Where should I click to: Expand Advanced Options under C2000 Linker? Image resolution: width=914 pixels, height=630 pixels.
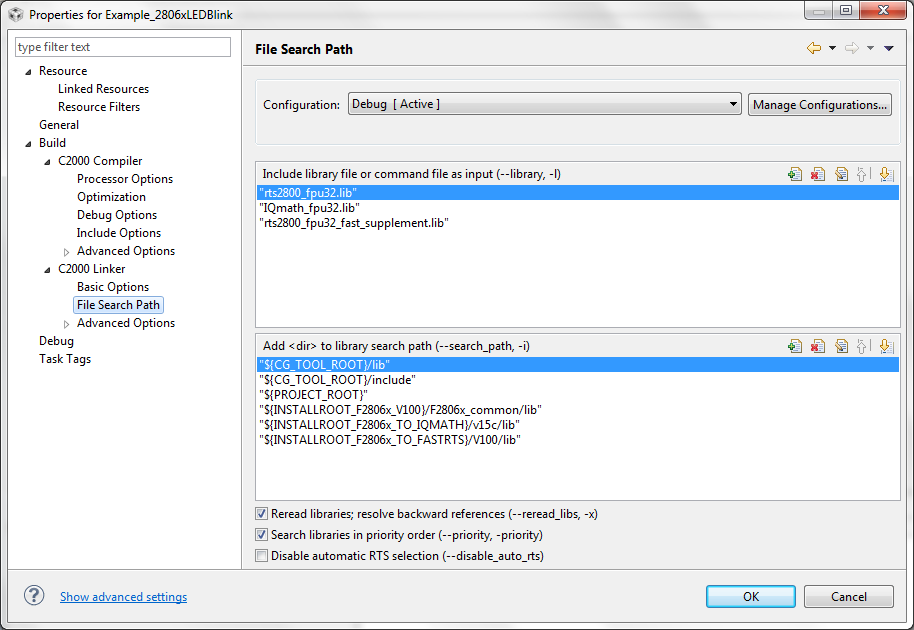coord(67,323)
